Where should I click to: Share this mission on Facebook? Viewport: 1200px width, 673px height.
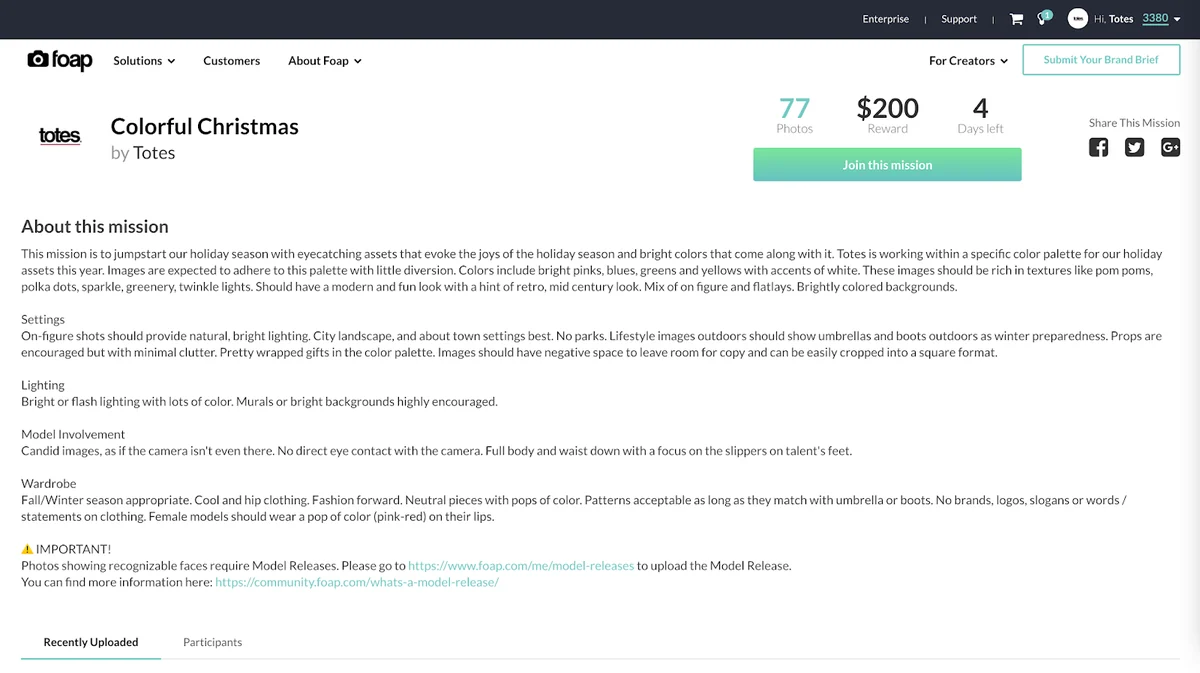point(1098,147)
